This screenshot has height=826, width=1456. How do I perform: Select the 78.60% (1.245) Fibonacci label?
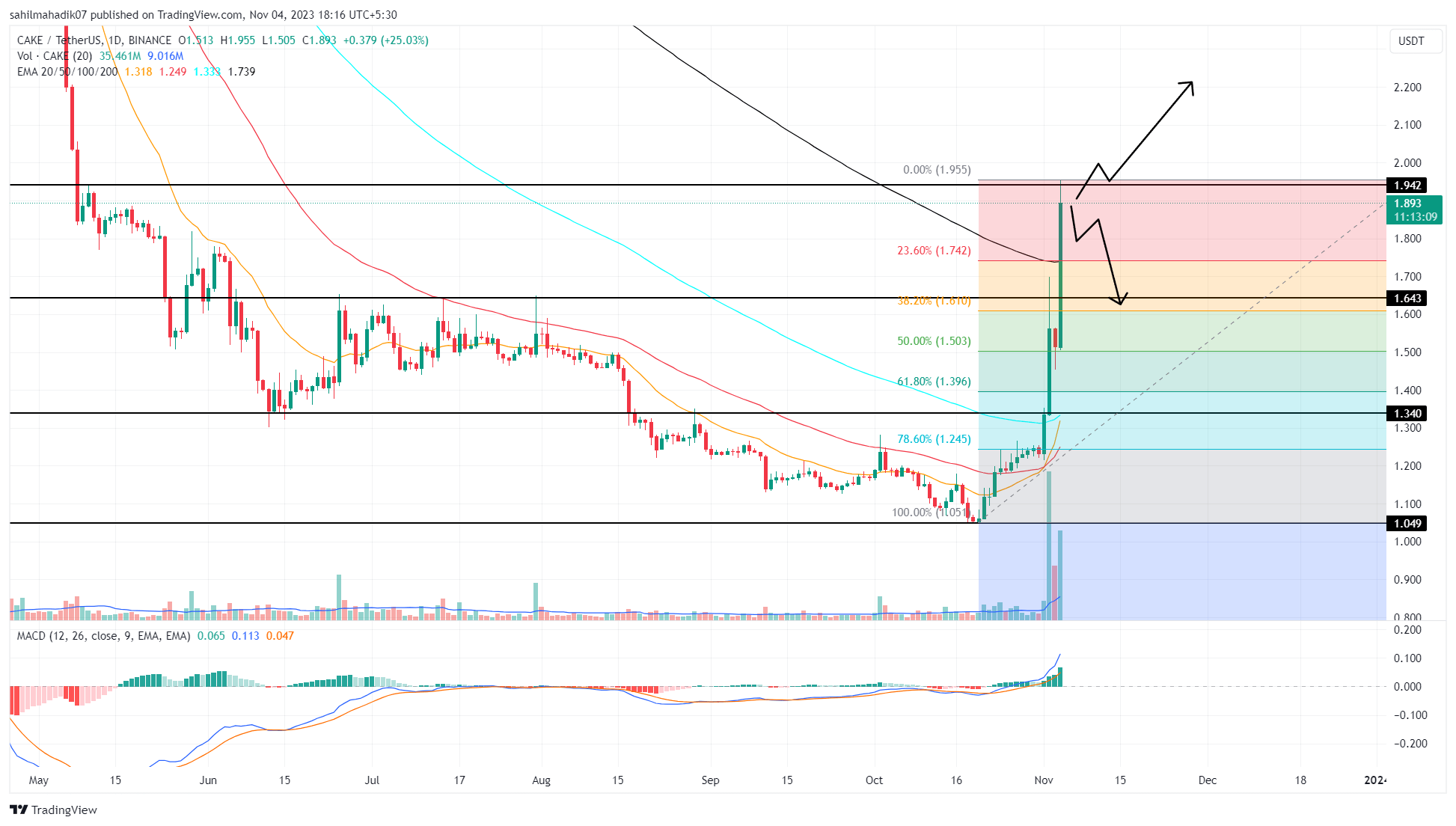coord(934,439)
